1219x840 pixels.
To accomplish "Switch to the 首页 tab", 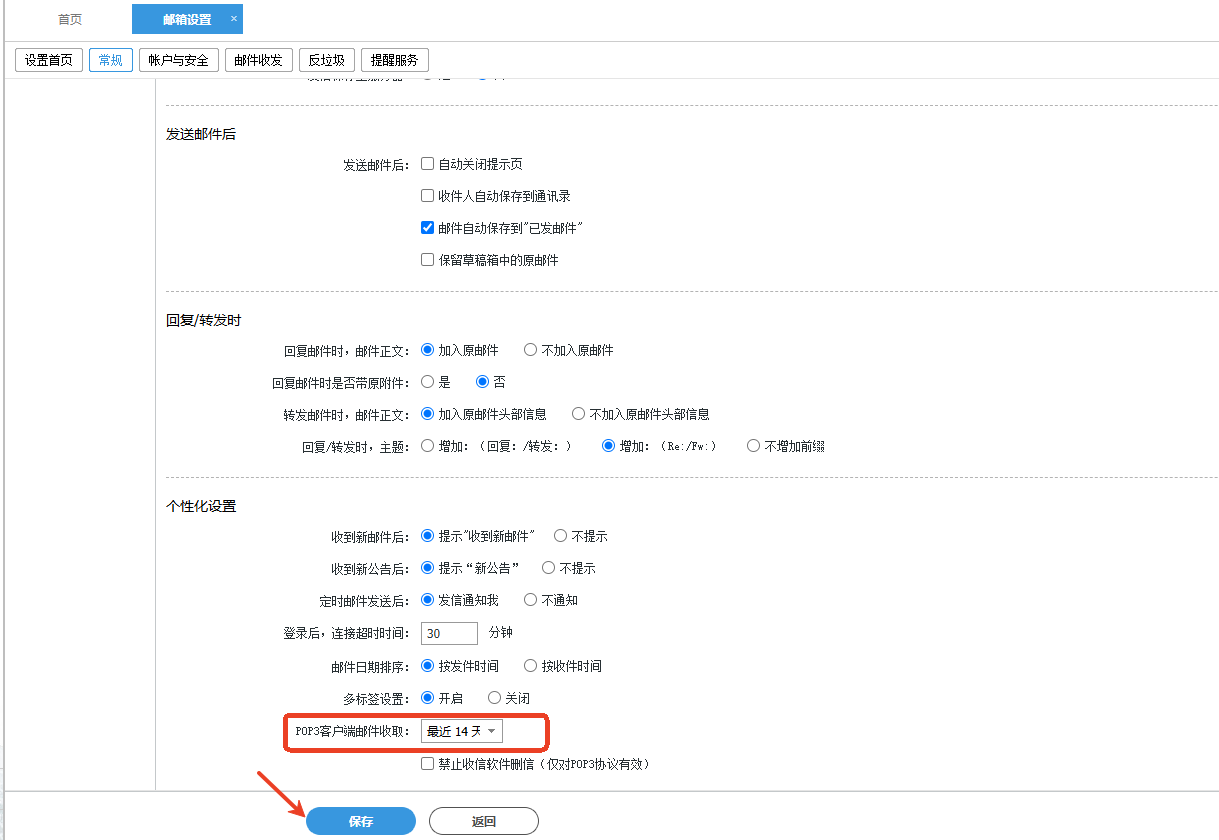I will click(x=70, y=19).
